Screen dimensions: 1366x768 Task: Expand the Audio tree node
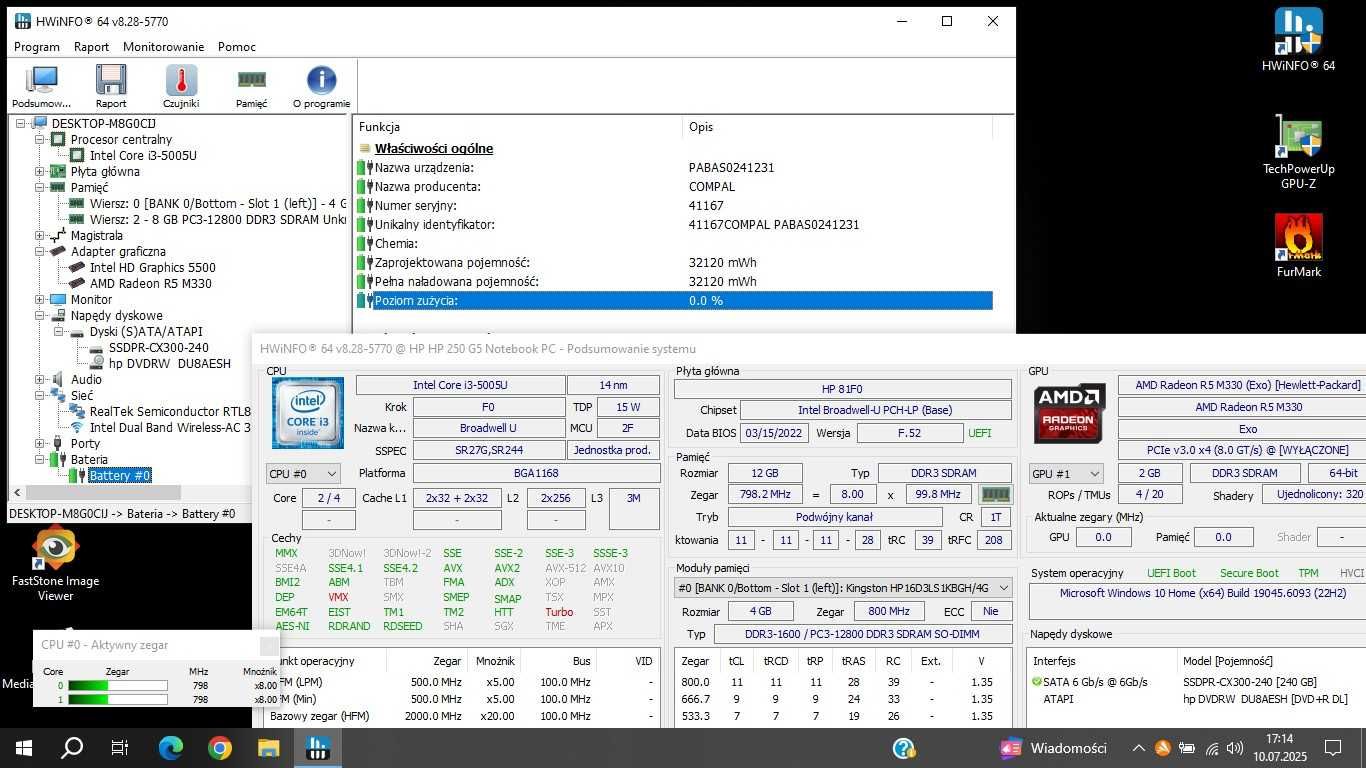[x=39, y=379]
